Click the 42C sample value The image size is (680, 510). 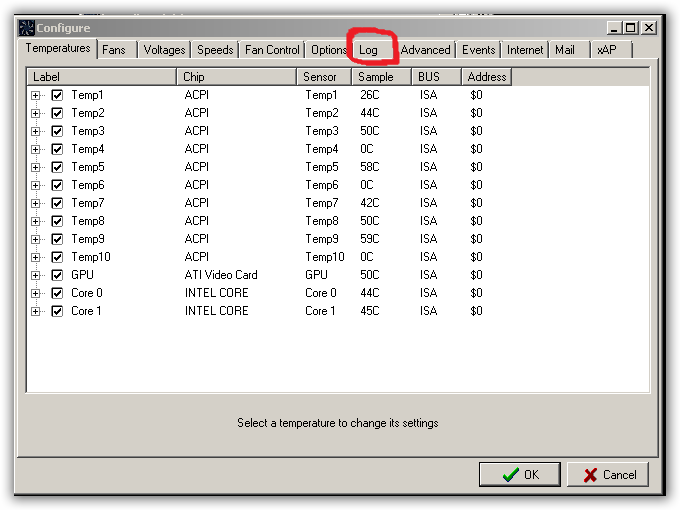click(369, 203)
